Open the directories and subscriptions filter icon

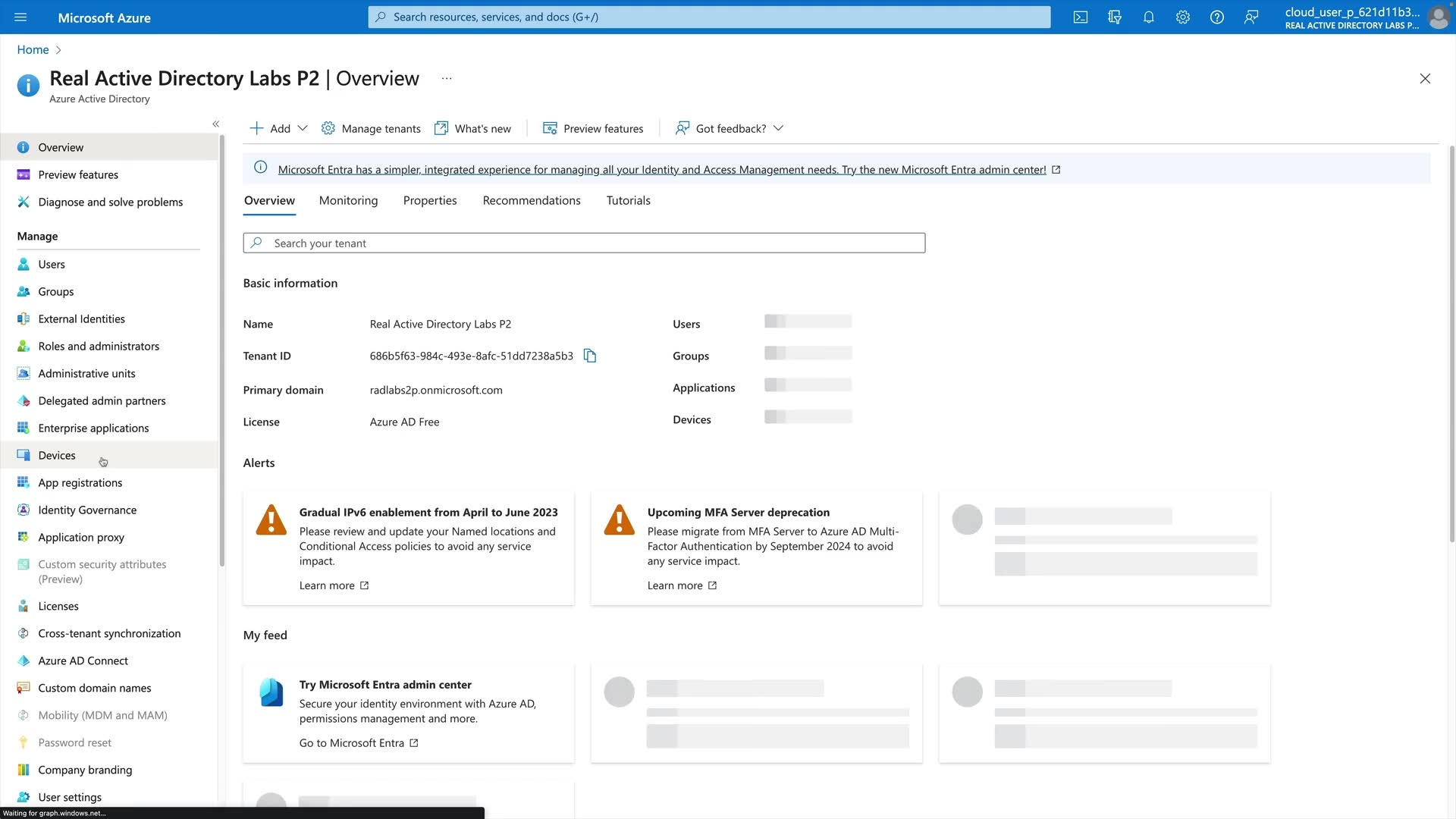click(x=1114, y=17)
